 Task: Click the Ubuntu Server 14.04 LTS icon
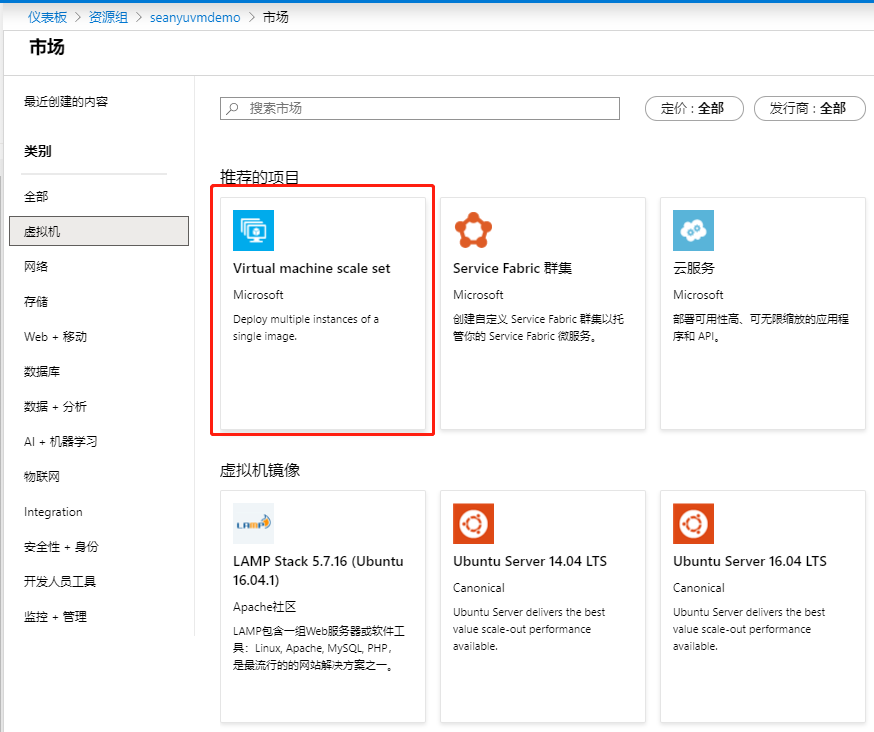473,523
